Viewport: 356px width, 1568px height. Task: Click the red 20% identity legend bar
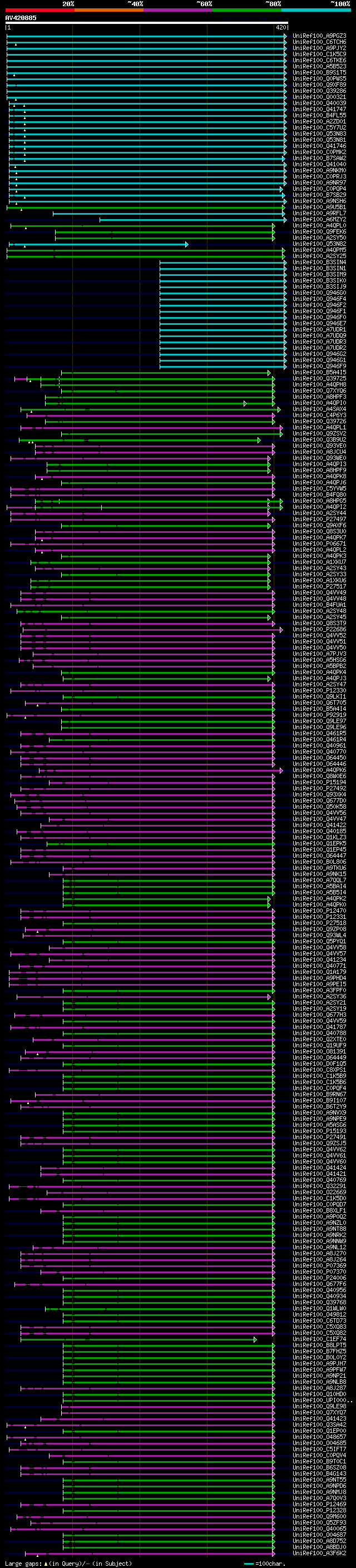pos(39,10)
